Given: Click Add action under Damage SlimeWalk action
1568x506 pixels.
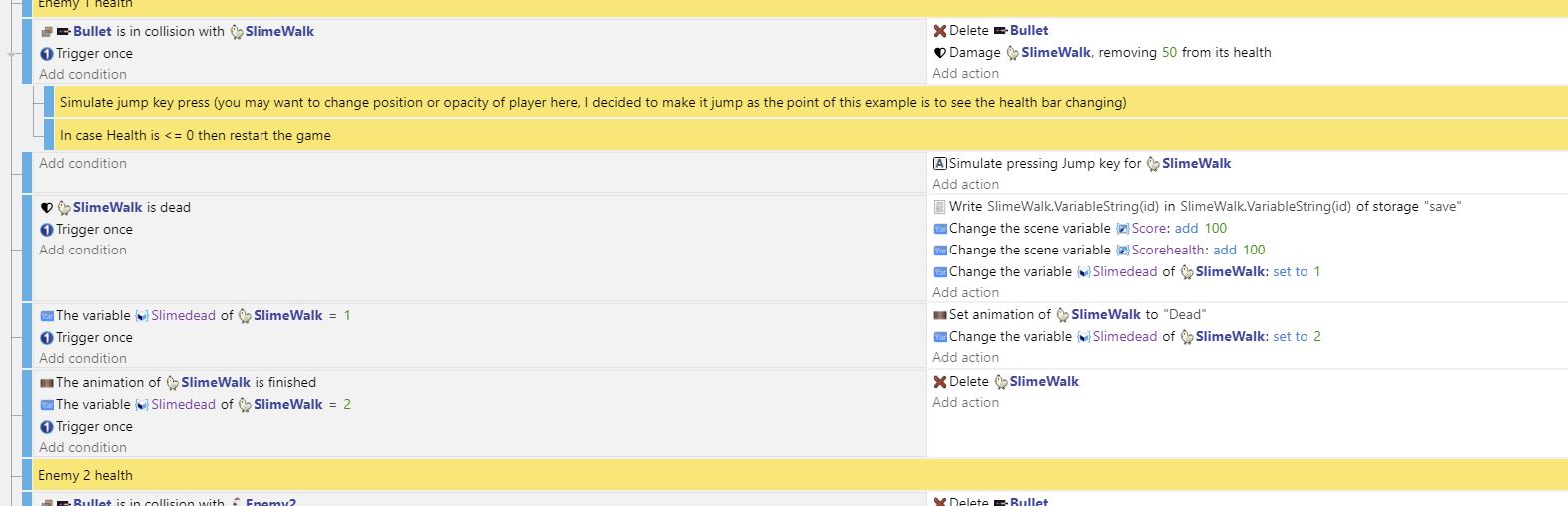Looking at the screenshot, I should click(x=965, y=74).
